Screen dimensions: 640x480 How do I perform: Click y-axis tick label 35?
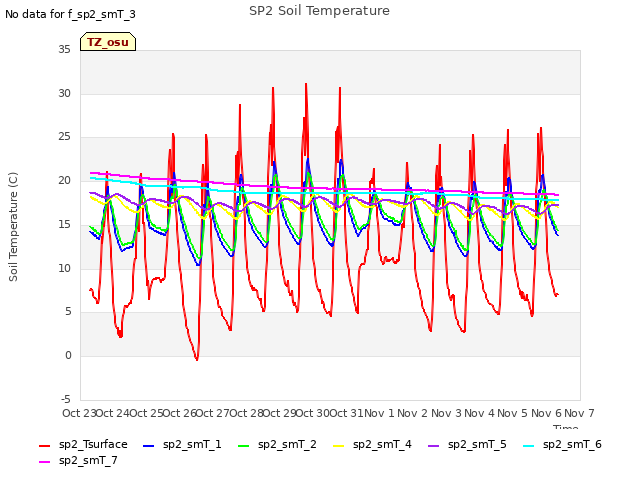[x=64, y=49]
